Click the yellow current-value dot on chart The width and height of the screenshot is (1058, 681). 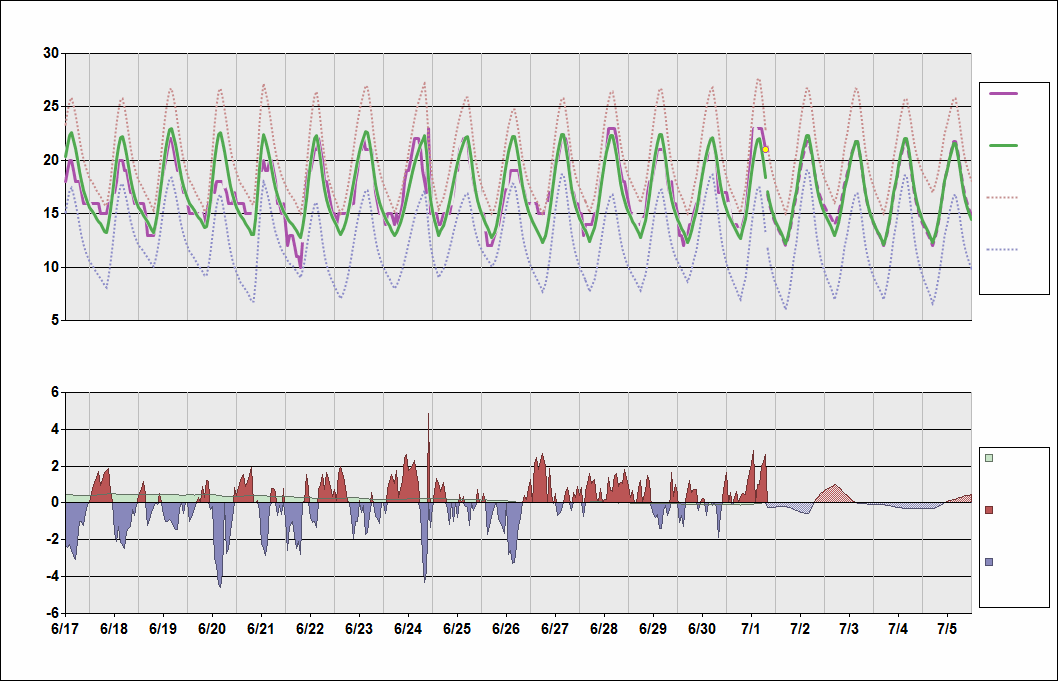pyautogui.click(x=766, y=149)
